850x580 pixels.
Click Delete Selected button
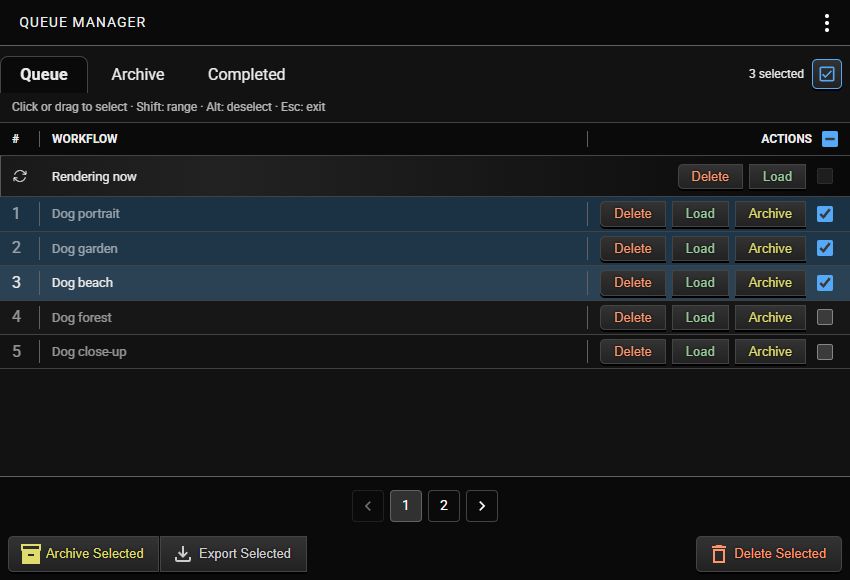(x=769, y=554)
